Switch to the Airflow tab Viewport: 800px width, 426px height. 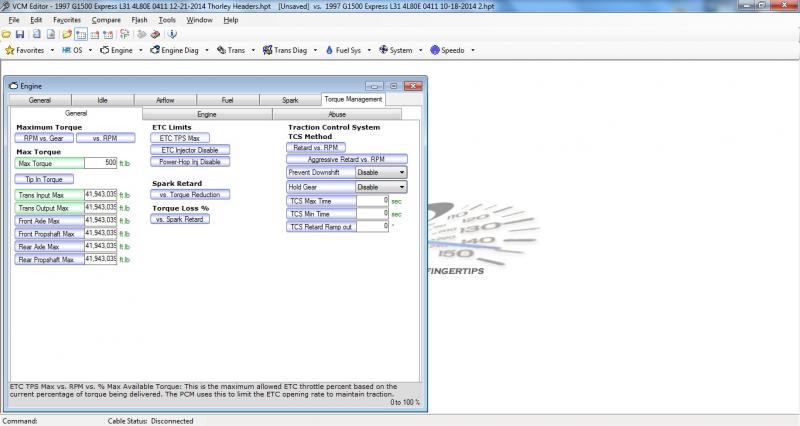coord(165,100)
